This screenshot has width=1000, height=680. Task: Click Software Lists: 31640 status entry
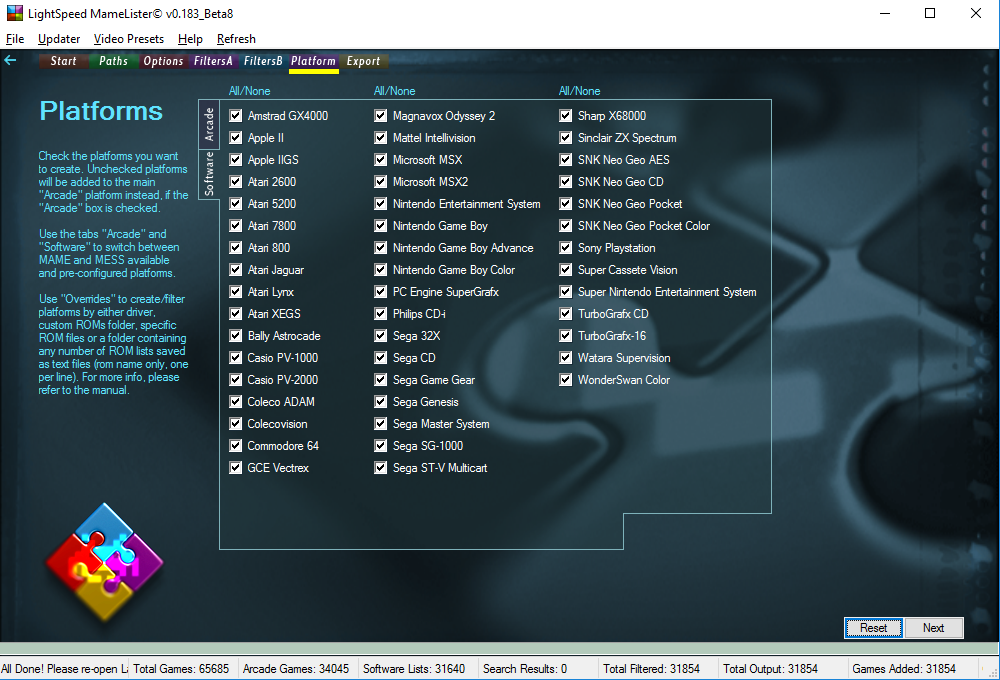pyautogui.click(x=414, y=669)
